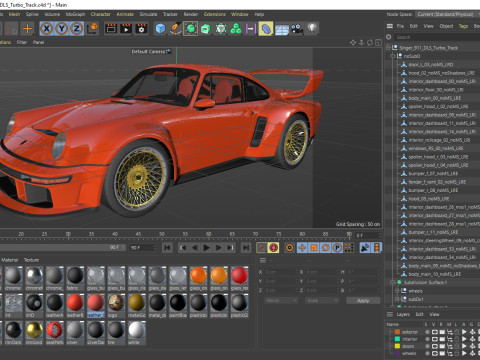Click the purple Field icon
Screen dimensions: 480x360
250,29
